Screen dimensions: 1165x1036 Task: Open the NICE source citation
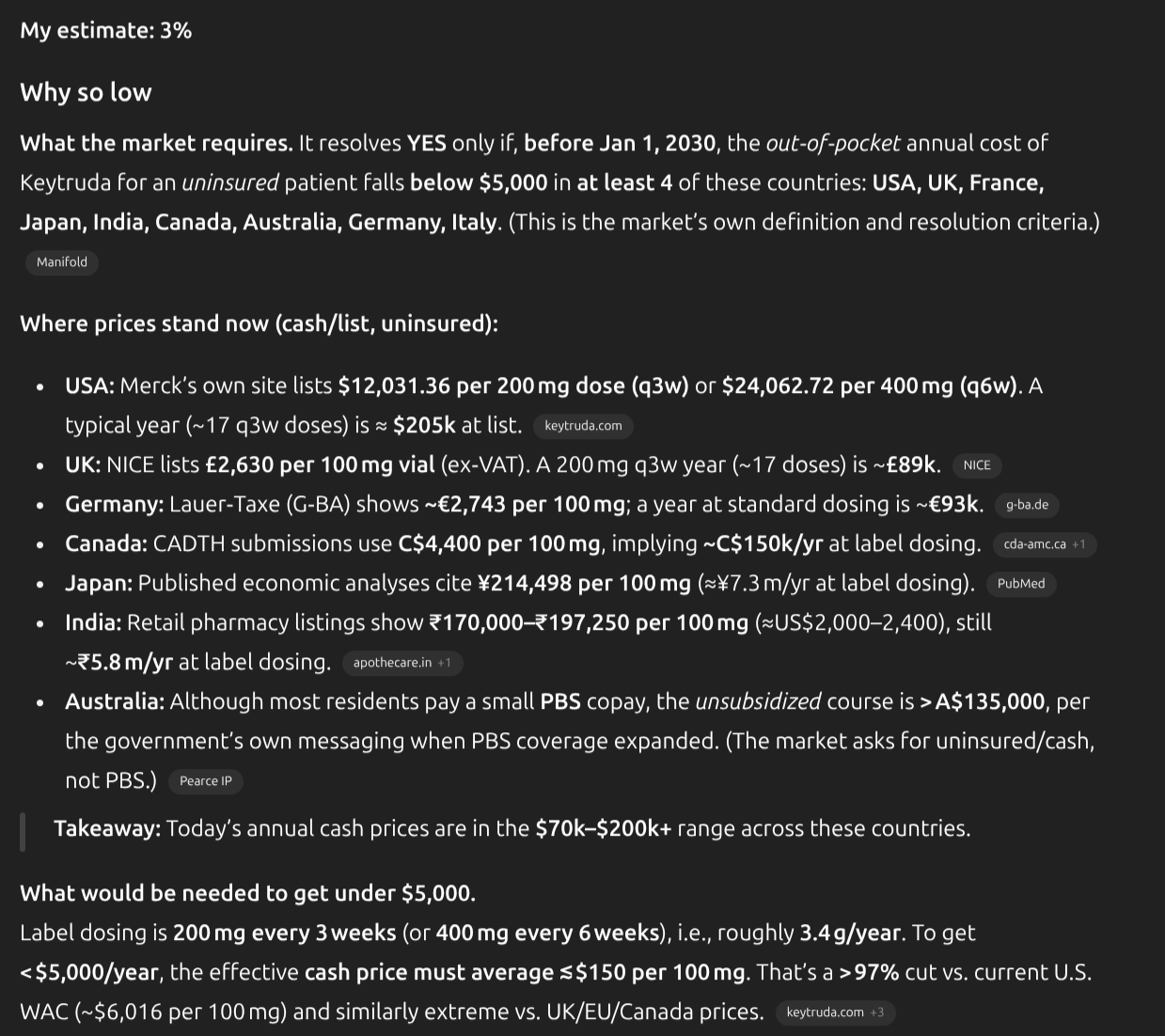pyautogui.click(x=977, y=465)
